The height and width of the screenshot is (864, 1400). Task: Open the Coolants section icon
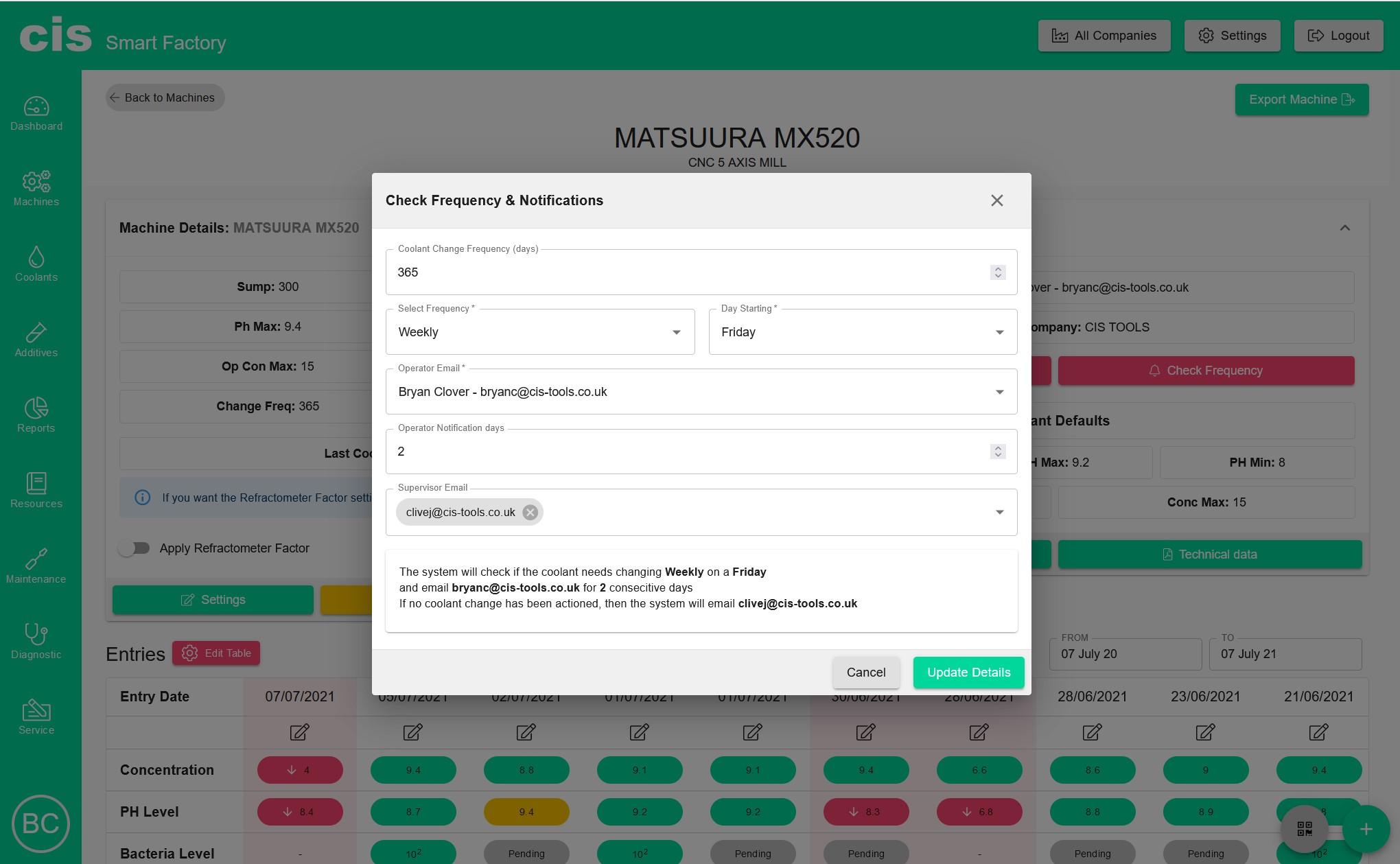point(36,264)
